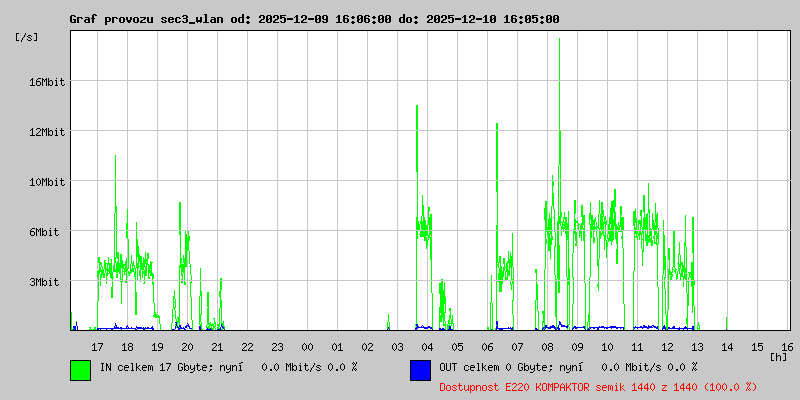Image resolution: width=800 pixels, height=400 pixels.
Task: Click hour label '08' on time axis
Action: 547,347
